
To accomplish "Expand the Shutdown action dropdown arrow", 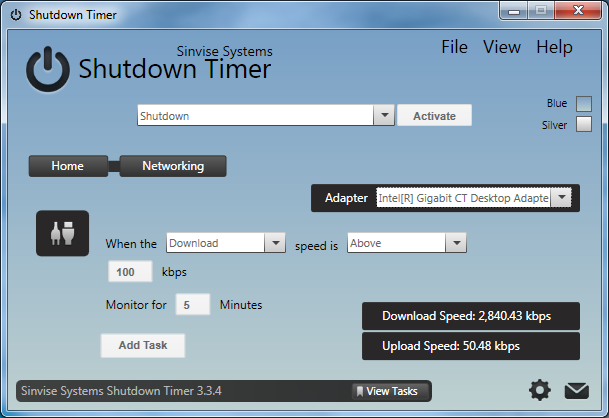I will coord(384,115).
